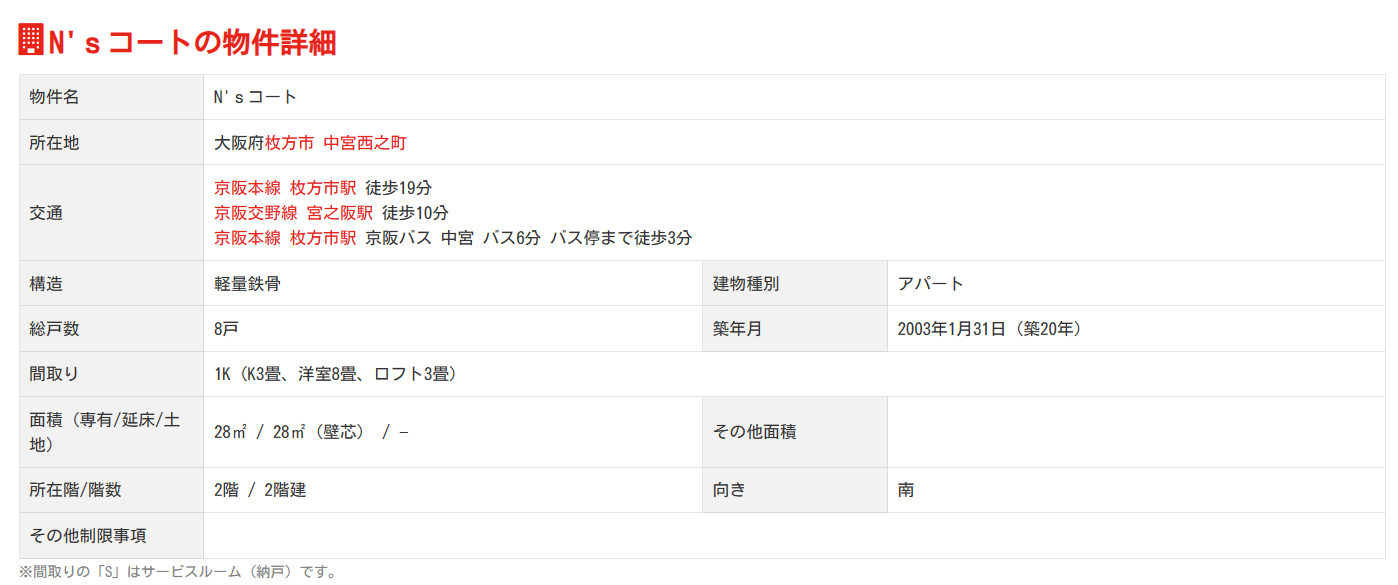Click the サービスルーム footnote below the table
Viewport: 1398px width, 585px height.
pyautogui.click(x=178, y=572)
